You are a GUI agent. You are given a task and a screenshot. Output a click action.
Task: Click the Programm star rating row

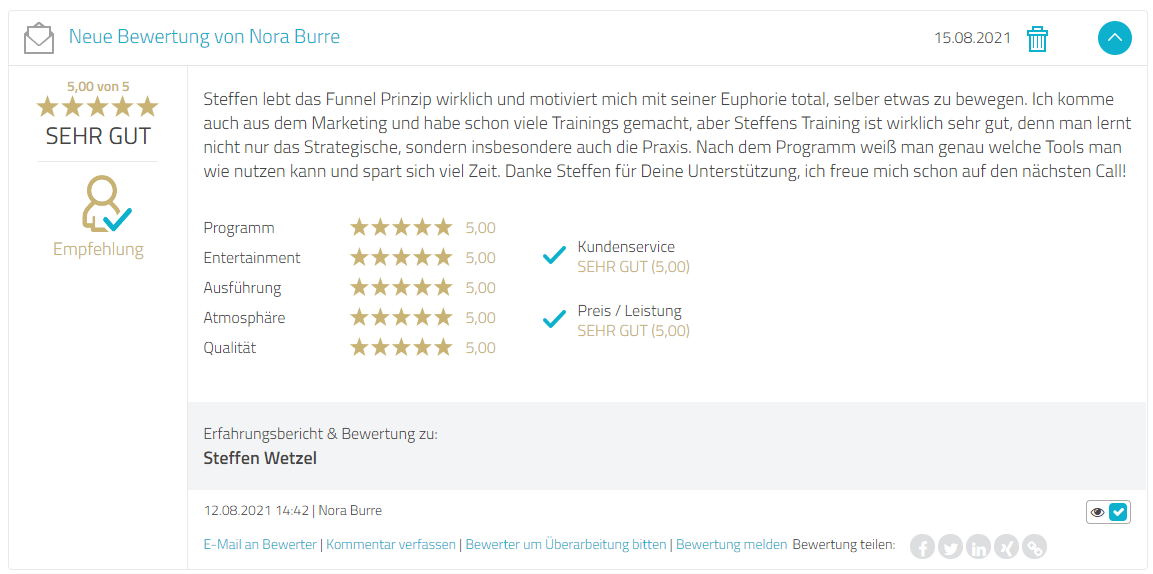349,228
